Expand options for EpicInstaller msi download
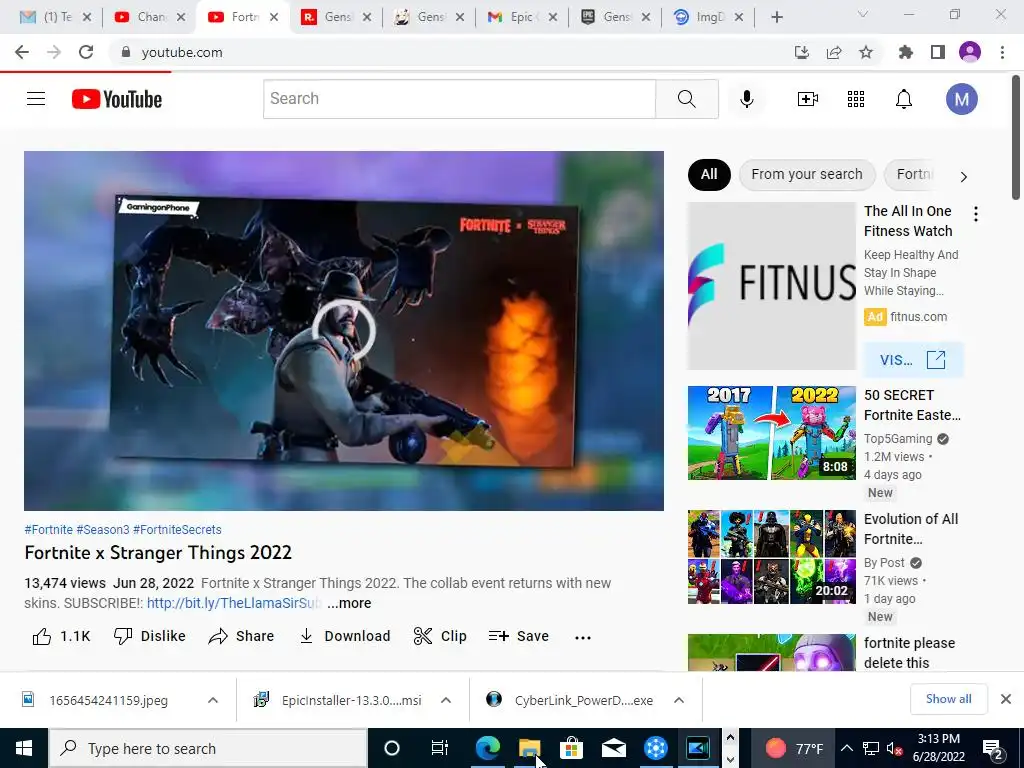Image resolution: width=1024 pixels, height=768 pixels. (446, 700)
